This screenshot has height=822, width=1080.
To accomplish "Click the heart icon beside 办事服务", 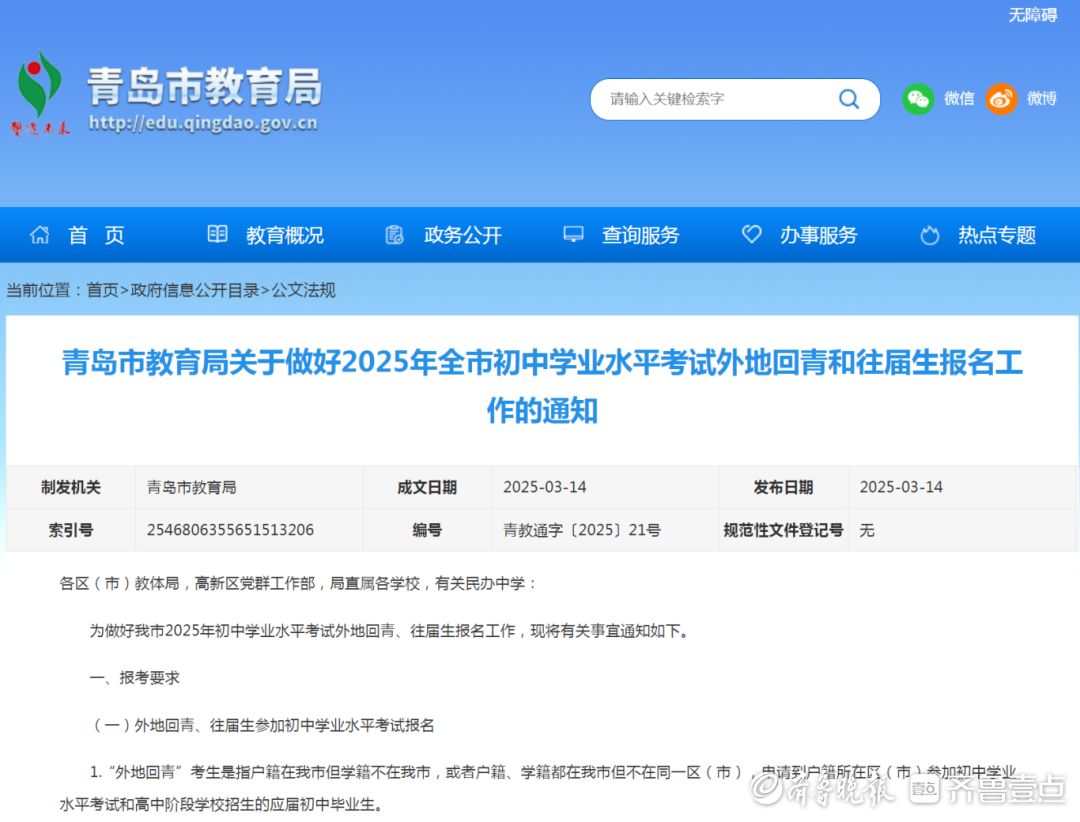I will 751,234.
